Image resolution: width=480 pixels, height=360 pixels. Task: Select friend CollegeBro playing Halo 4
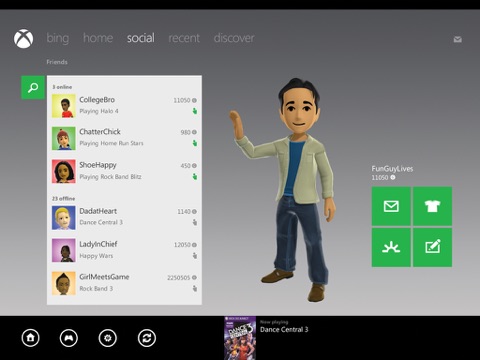coord(124,106)
